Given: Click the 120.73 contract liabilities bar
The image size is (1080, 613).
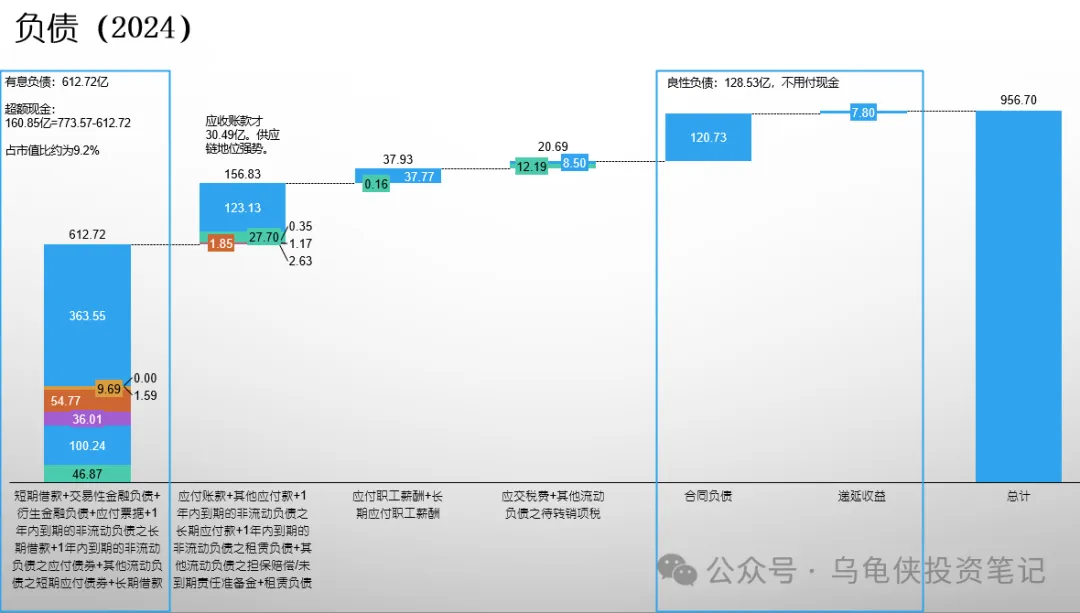Looking at the screenshot, I should tap(708, 137).
